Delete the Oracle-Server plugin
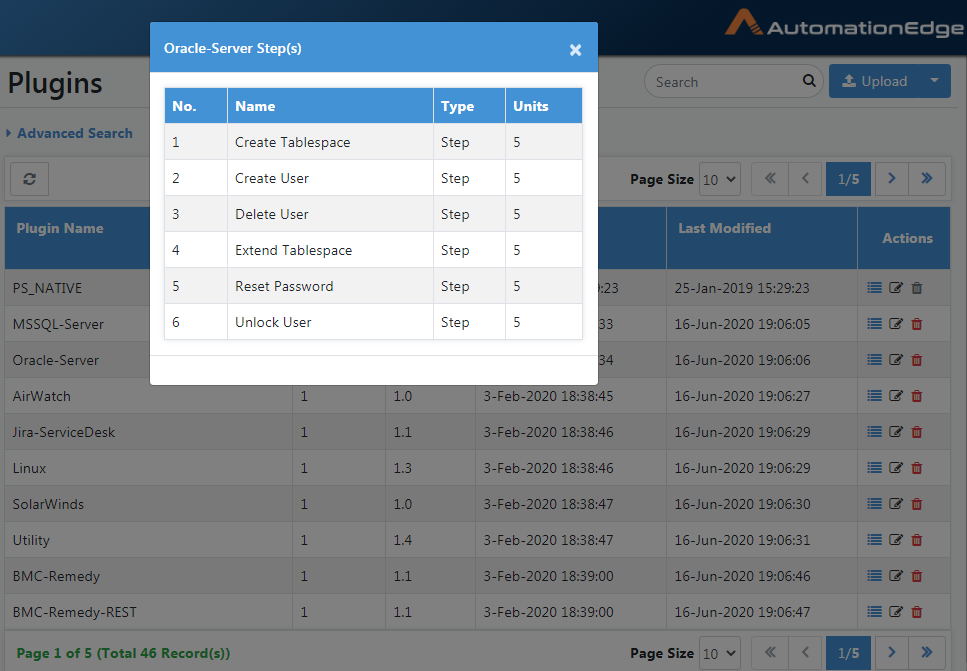Screen dimensions: 967x671 tap(917, 360)
